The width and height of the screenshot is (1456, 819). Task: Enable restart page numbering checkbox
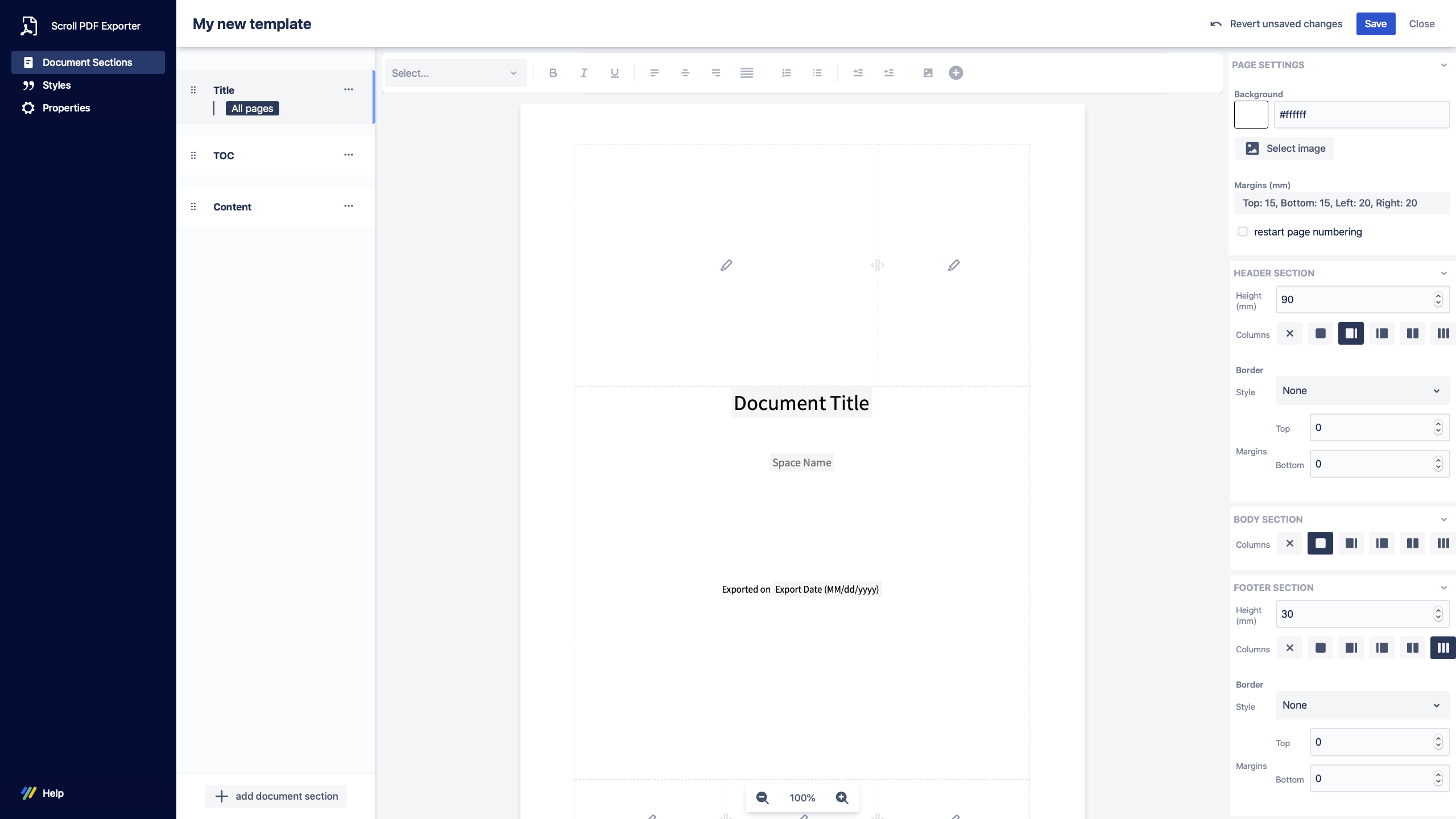coord(1243,231)
